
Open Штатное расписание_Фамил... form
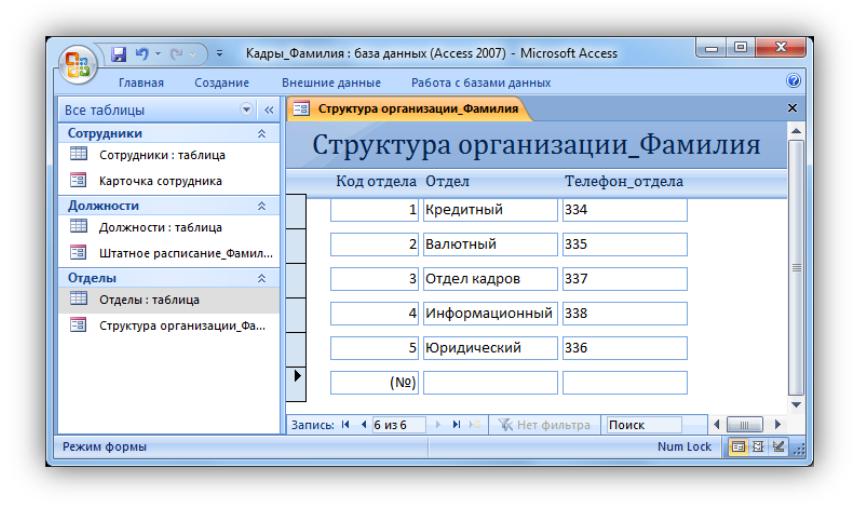169,253
